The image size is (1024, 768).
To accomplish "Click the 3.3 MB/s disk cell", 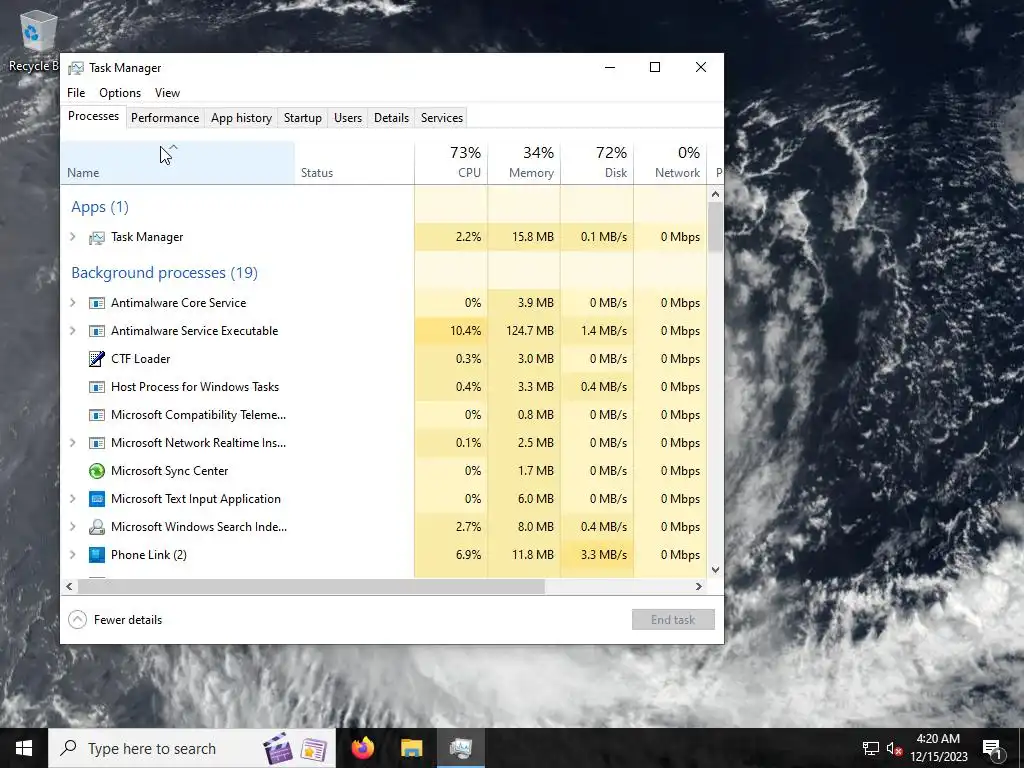I will coord(598,555).
